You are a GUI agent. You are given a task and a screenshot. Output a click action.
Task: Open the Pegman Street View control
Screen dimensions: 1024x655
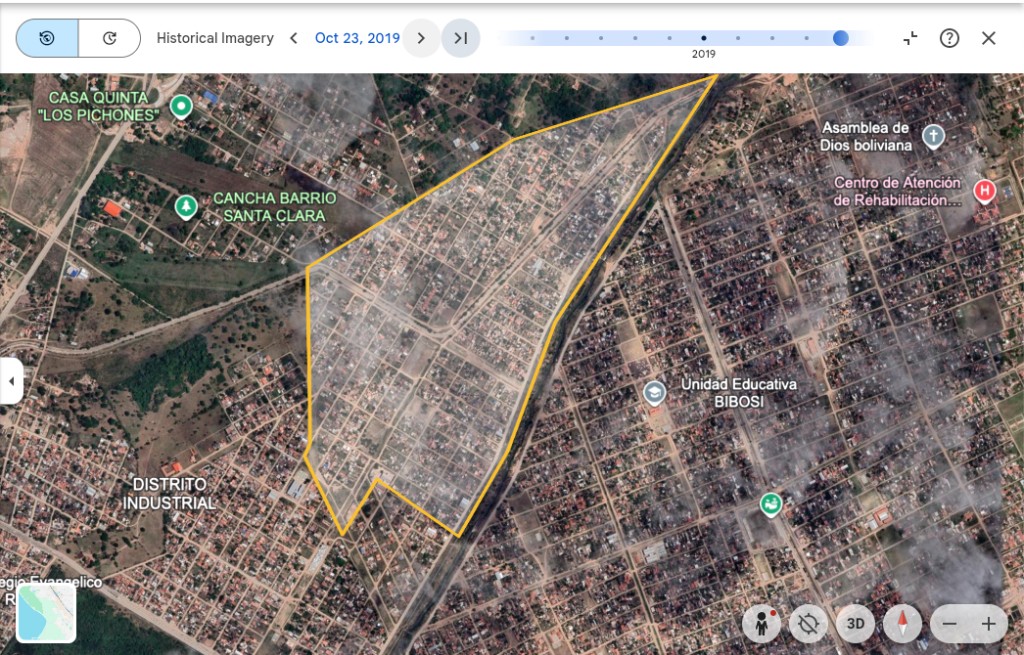pyautogui.click(x=762, y=624)
